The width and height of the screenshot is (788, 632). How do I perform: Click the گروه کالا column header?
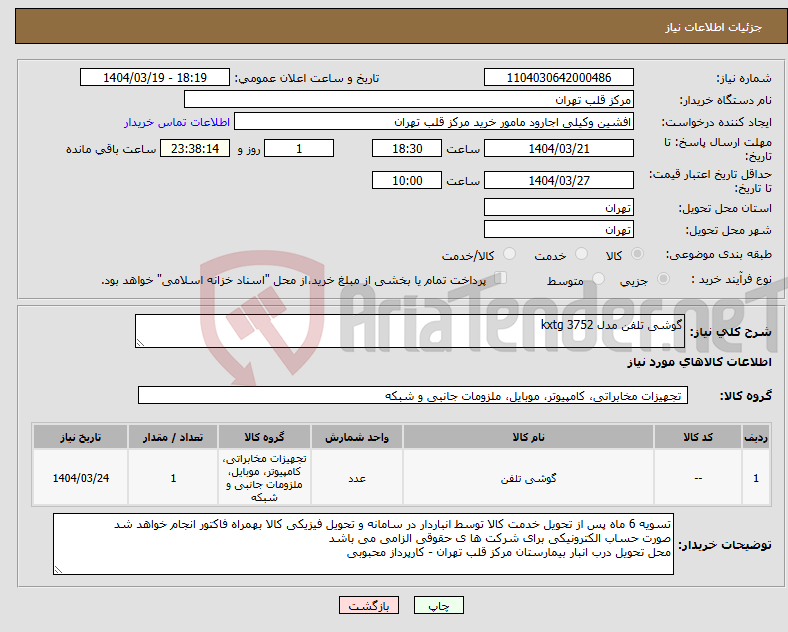[x=264, y=437]
